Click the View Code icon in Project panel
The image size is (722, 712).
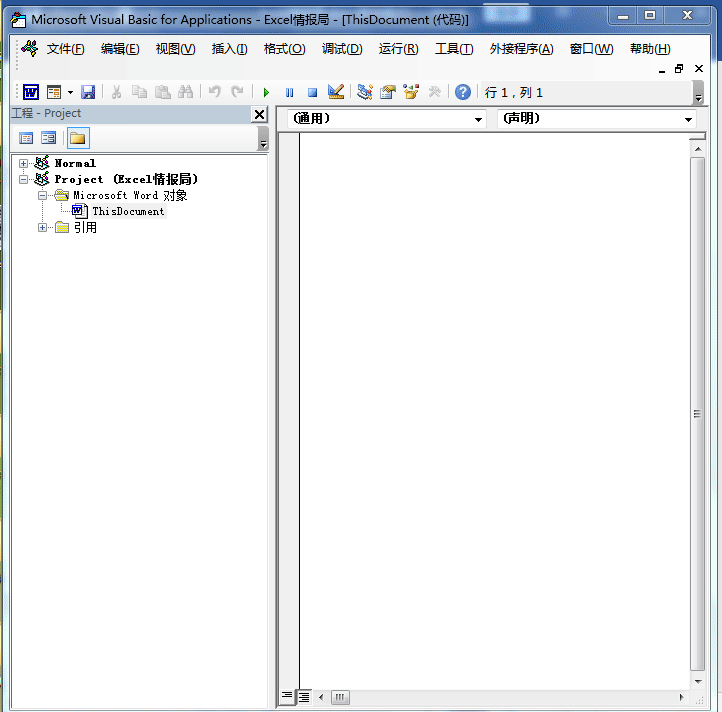point(26,138)
